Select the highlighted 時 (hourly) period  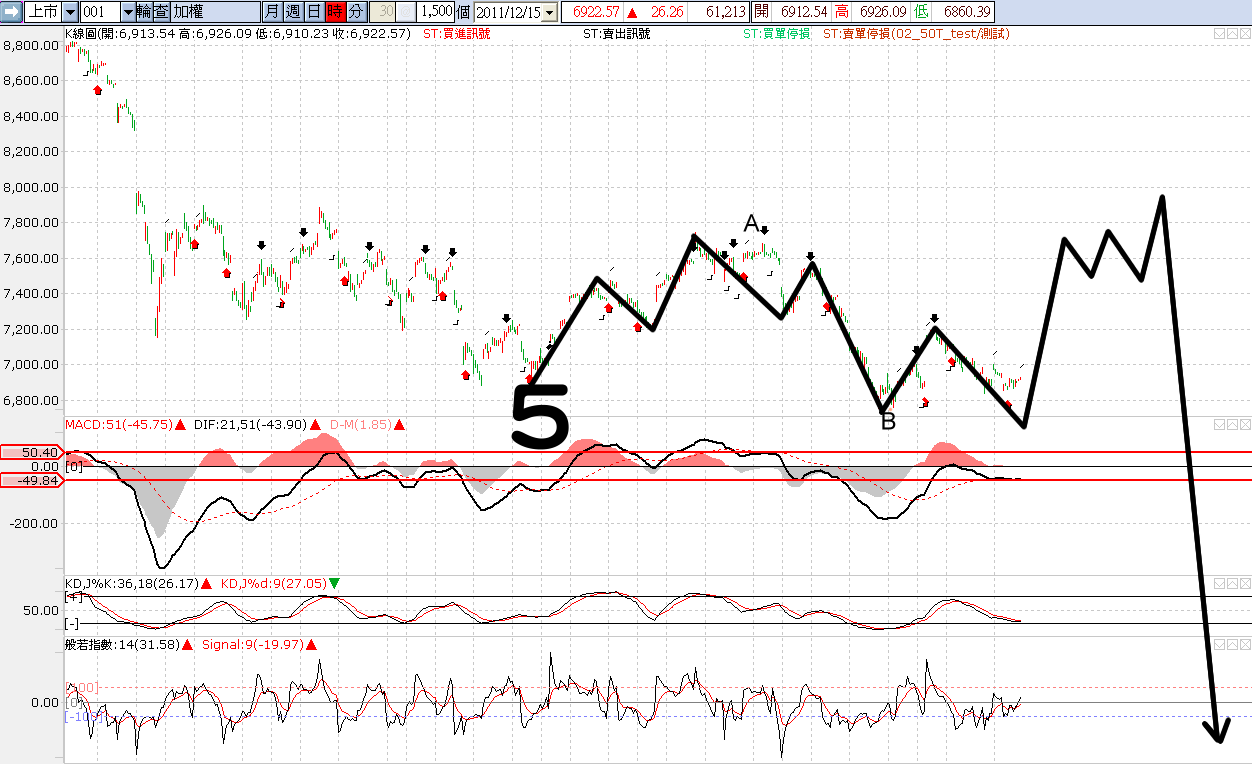point(335,12)
